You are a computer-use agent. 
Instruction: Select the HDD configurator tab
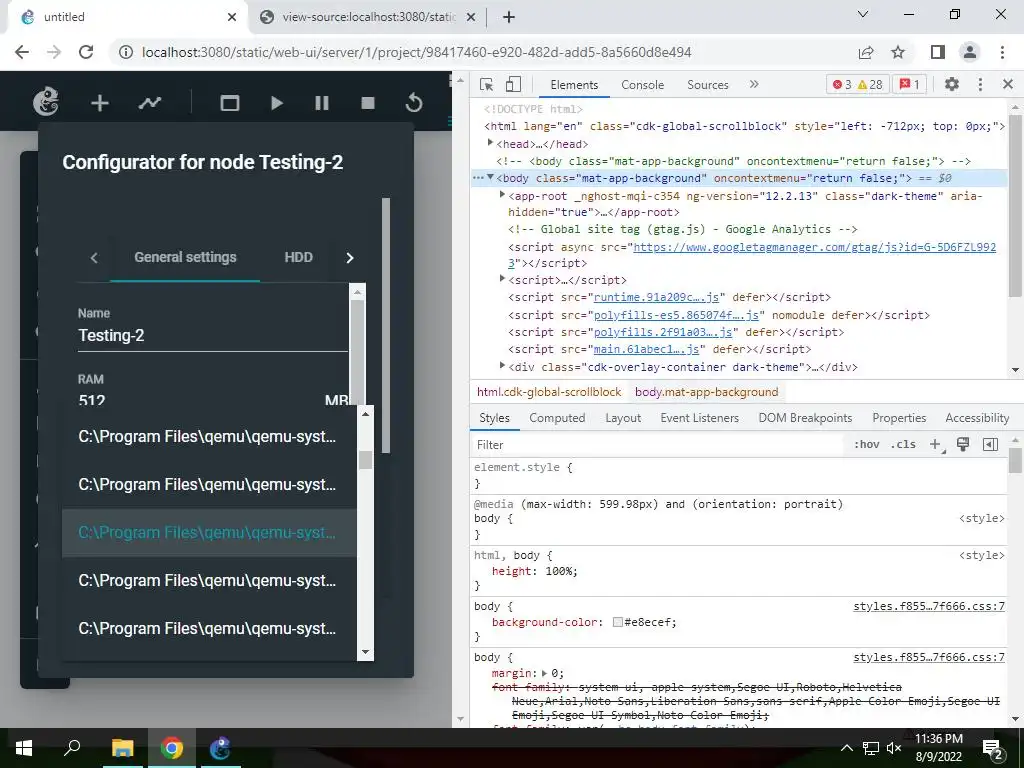(x=298, y=257)
